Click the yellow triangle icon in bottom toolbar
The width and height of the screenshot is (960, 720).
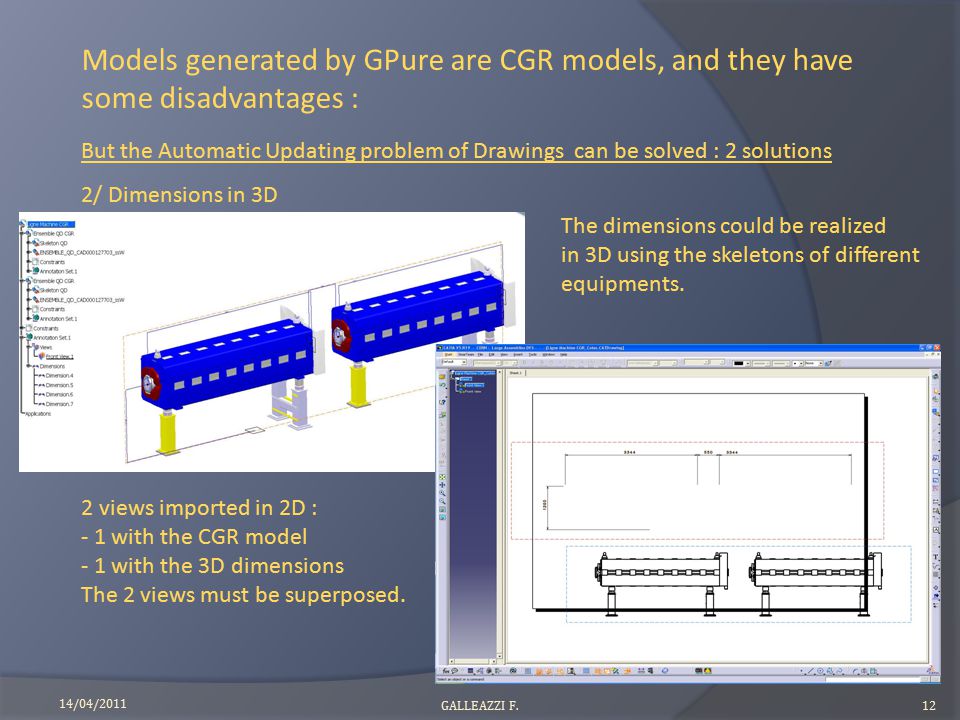pyautogui.click(x=707, y=671)
